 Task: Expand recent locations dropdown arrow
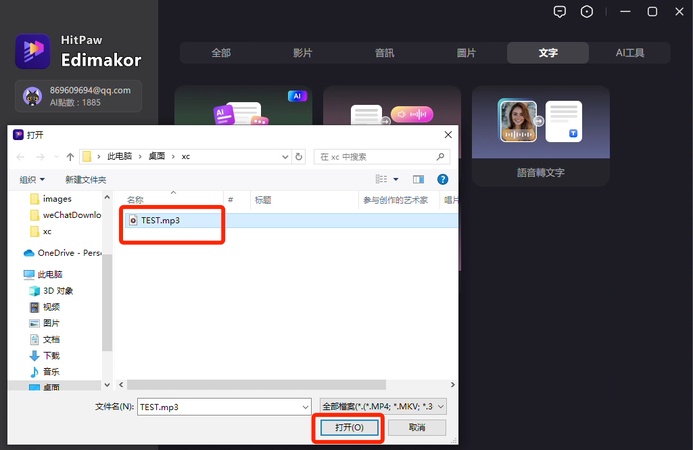[56, 157]
